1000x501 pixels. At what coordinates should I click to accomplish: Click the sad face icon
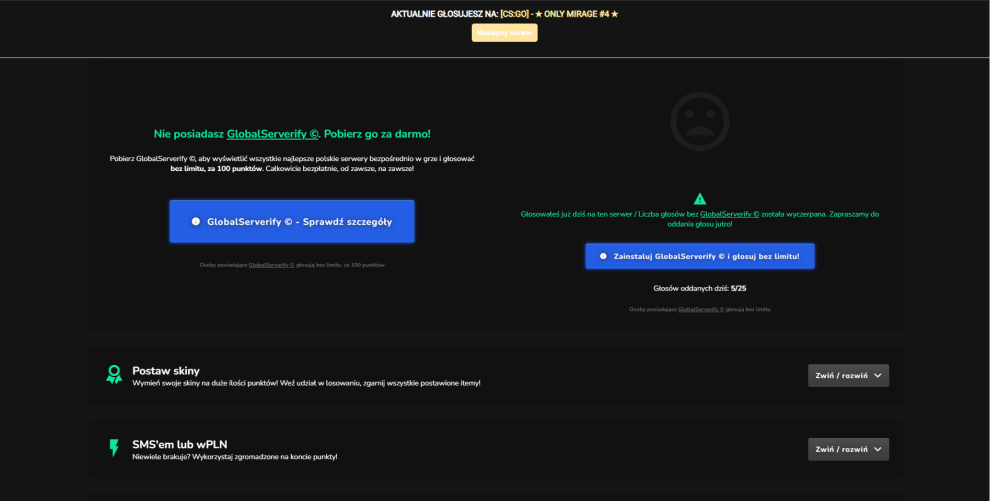coord(700,122)
